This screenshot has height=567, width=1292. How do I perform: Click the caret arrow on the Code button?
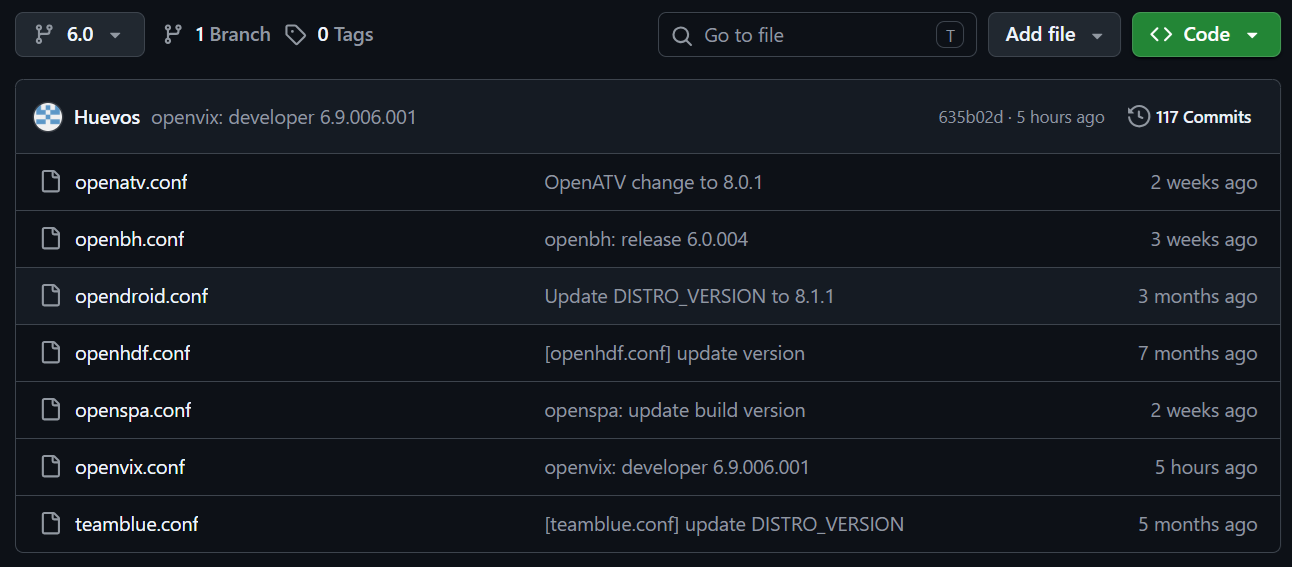tap(1253, 35)
